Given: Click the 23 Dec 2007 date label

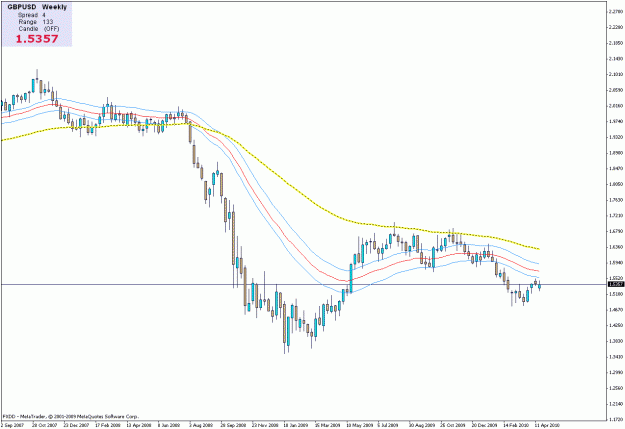Looking at the screenshot, I should coord(76,425).
